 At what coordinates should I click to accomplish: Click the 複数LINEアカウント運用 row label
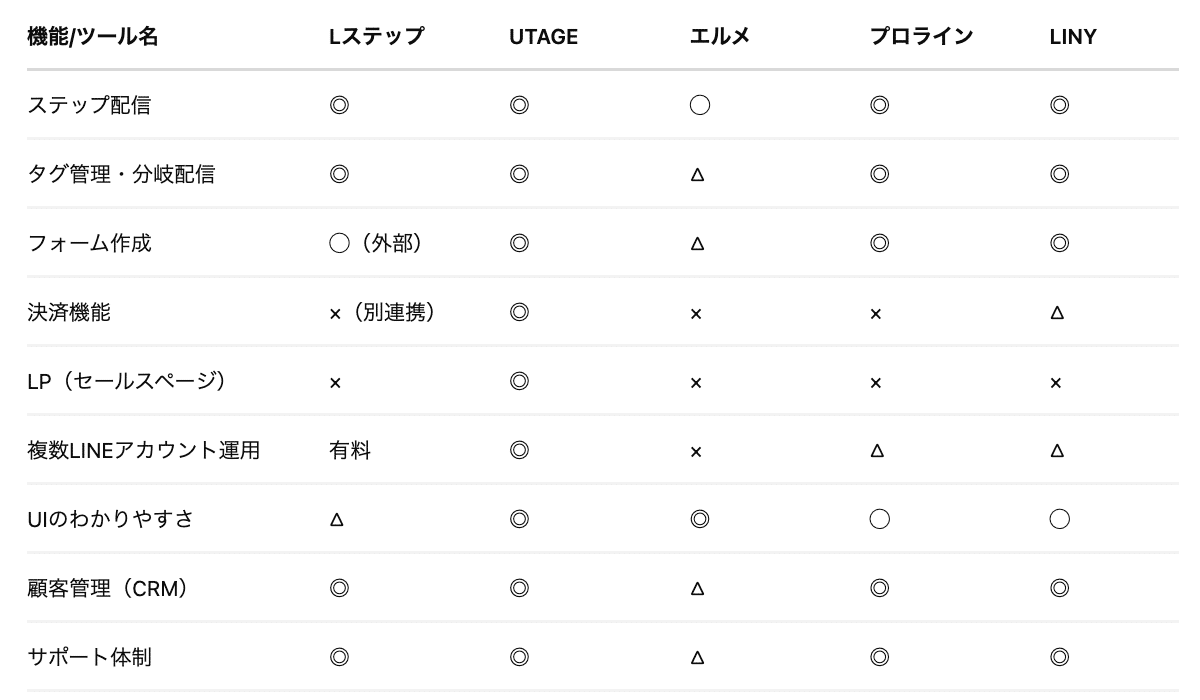[143, 450]
